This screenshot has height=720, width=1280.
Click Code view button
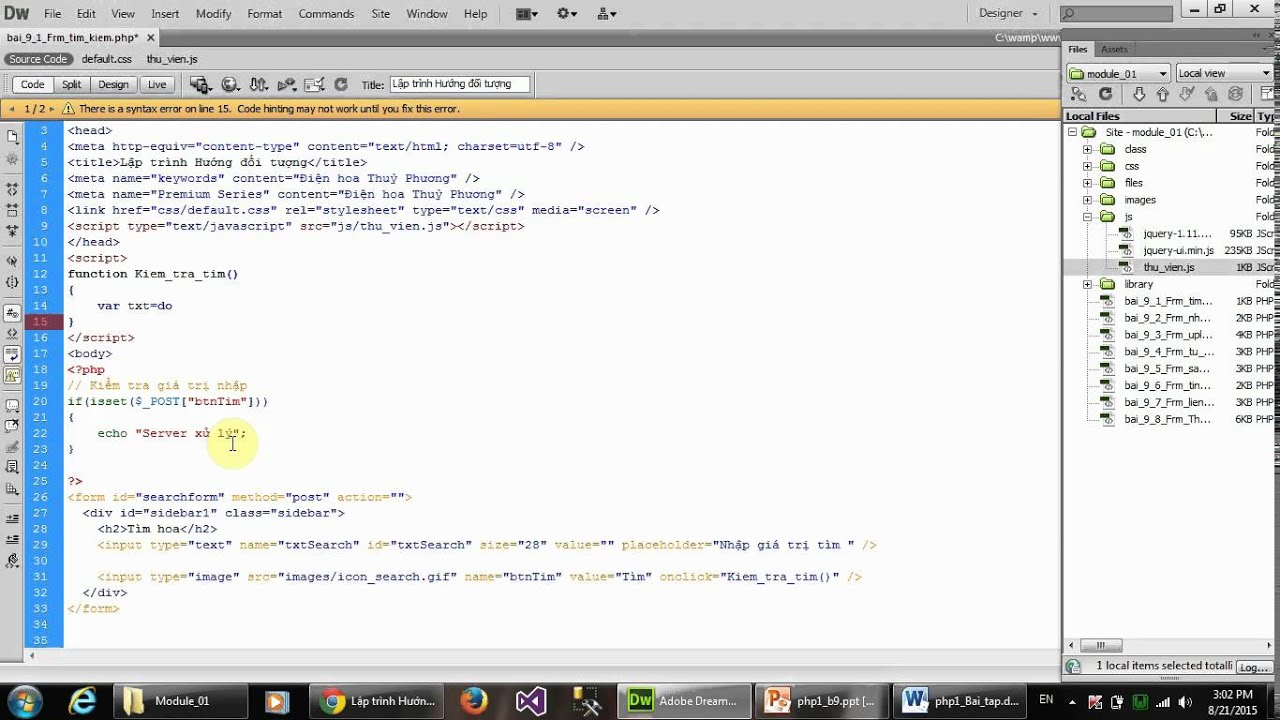click(x=32, y=85)
